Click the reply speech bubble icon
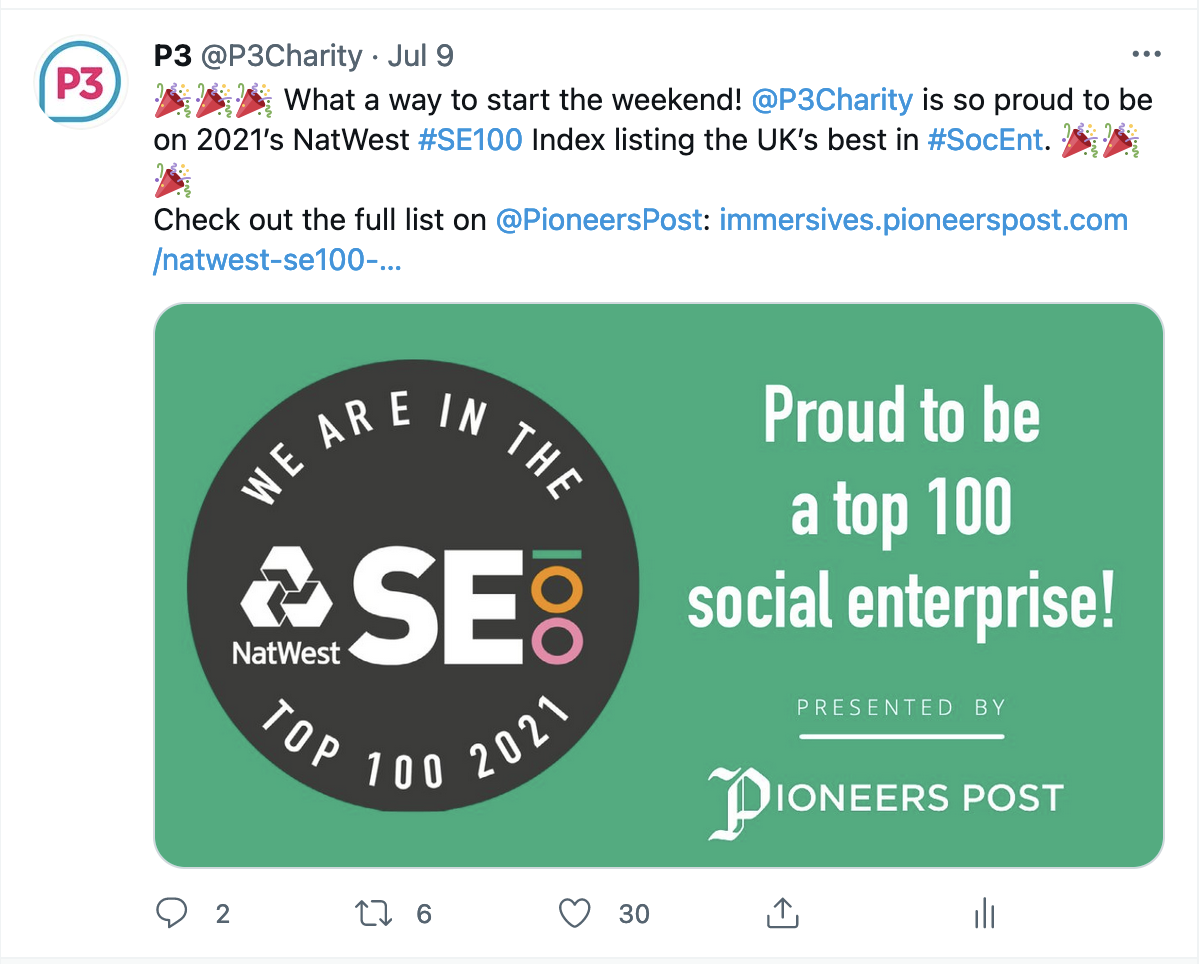The height and width of the screenshot is (964, 1204). 173,912
